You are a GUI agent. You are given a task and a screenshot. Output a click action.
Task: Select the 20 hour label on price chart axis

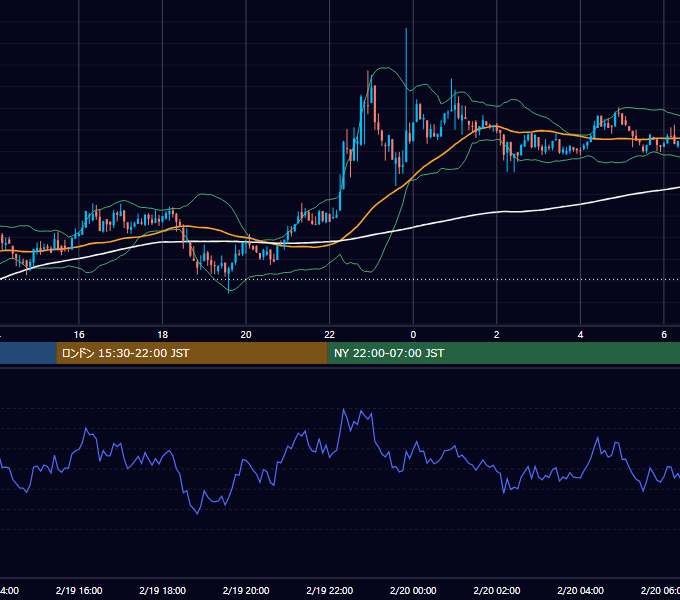246,335
